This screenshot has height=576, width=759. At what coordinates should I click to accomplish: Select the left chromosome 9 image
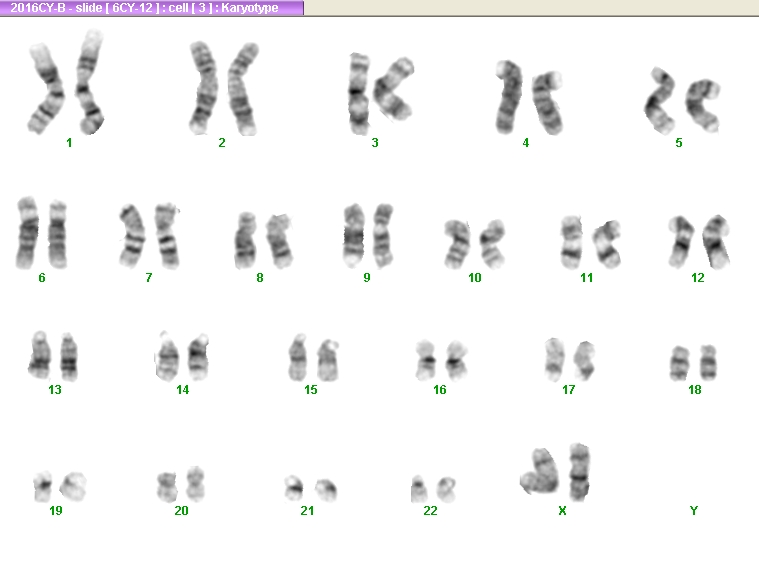click(x=354, y=236)
